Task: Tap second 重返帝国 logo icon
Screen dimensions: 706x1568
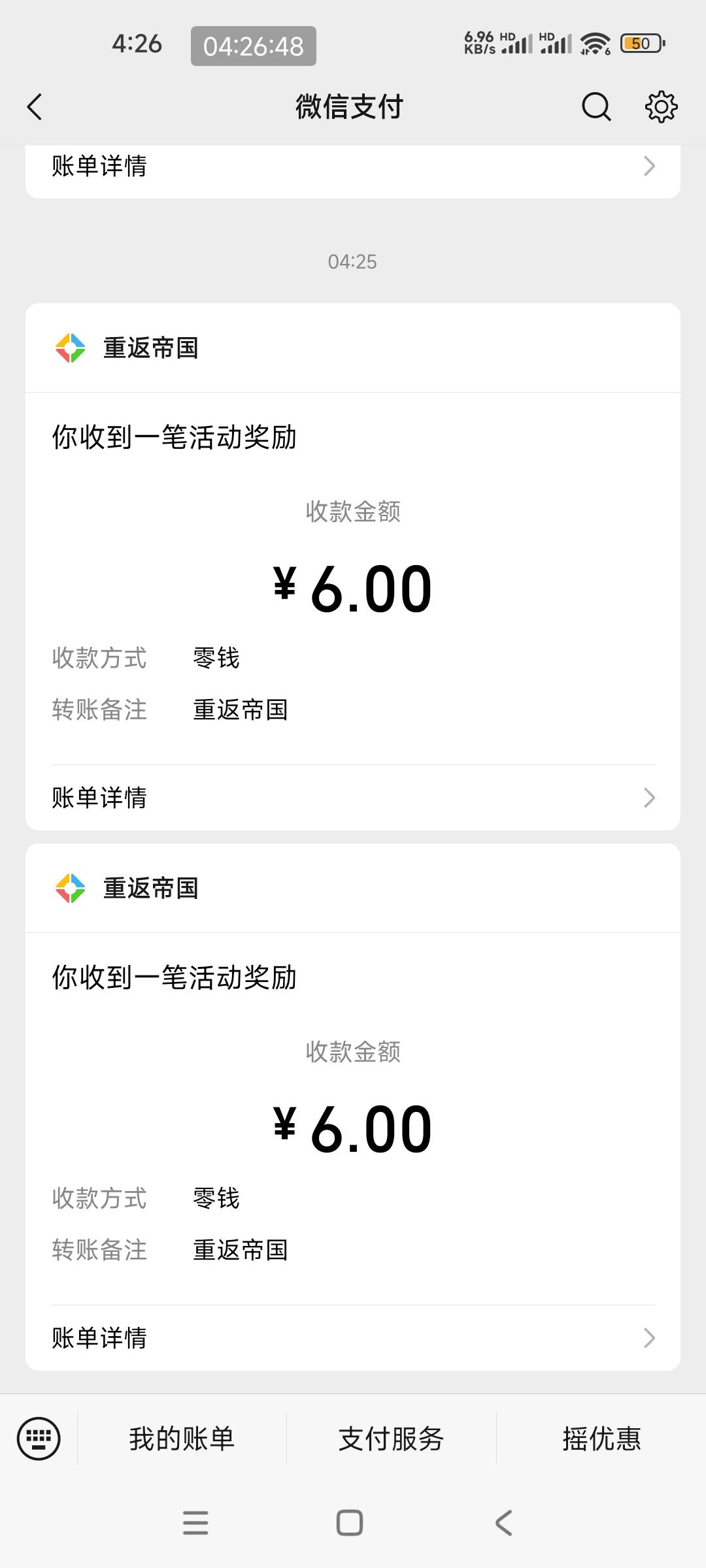Action: coord(70,889)
